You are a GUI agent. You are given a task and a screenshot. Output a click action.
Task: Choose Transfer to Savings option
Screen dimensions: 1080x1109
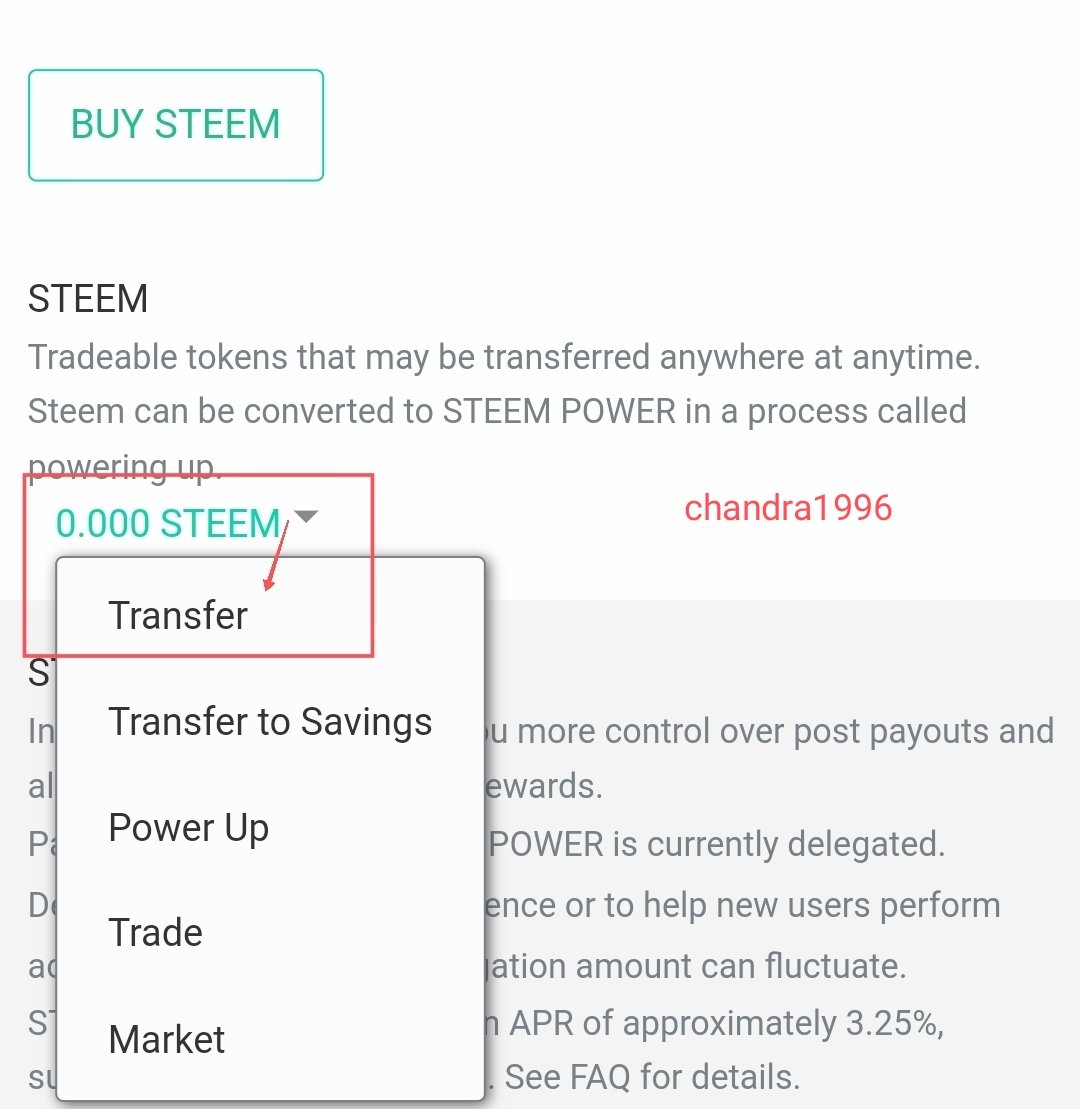270,722
